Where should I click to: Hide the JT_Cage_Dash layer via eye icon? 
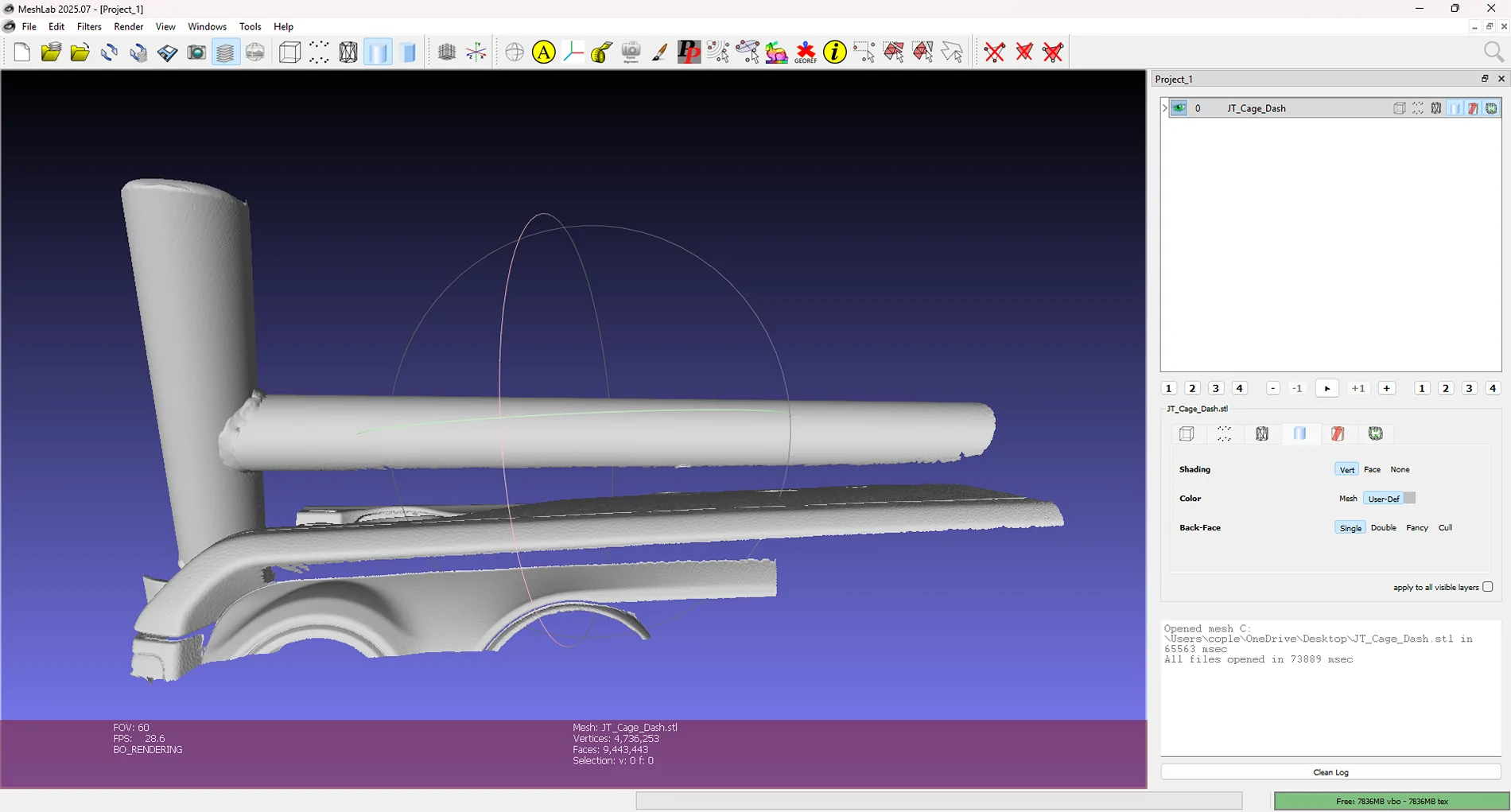pos(1179,108)
